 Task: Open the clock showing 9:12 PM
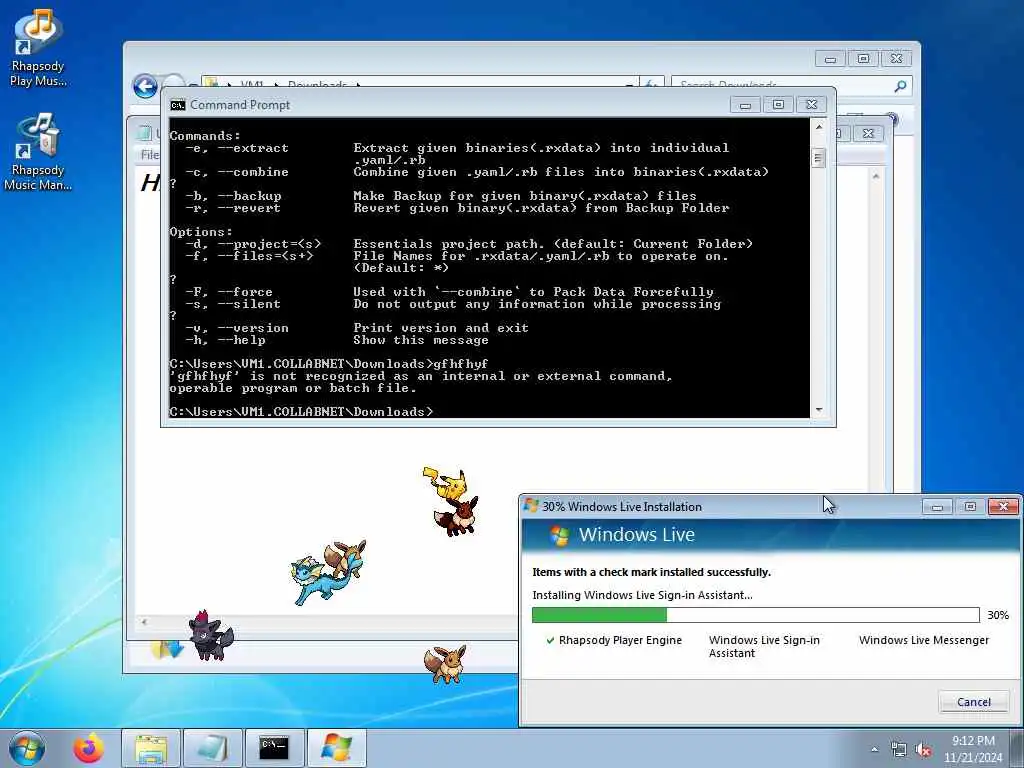[x=973, y=748]
